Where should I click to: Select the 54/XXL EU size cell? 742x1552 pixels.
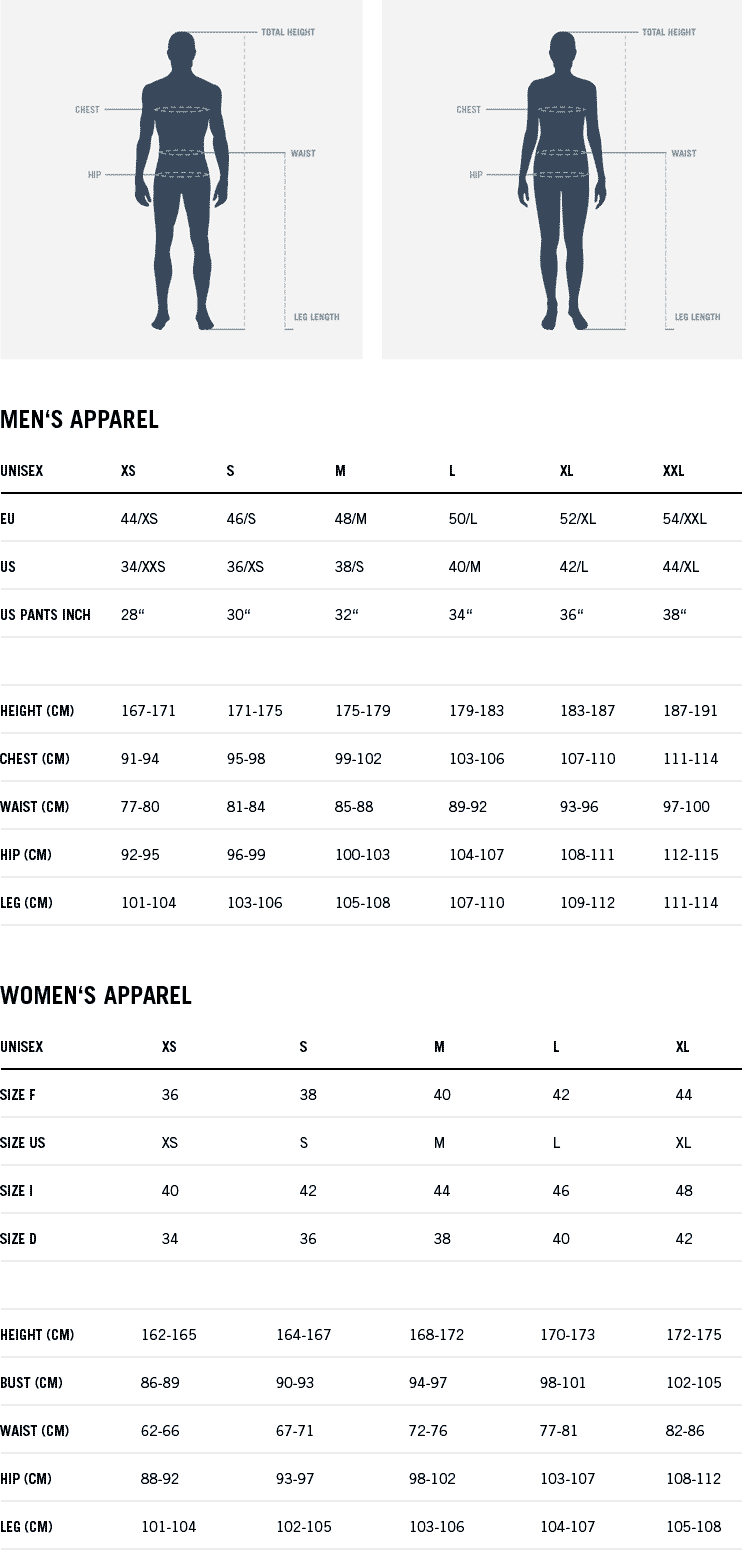coord(685,519)
